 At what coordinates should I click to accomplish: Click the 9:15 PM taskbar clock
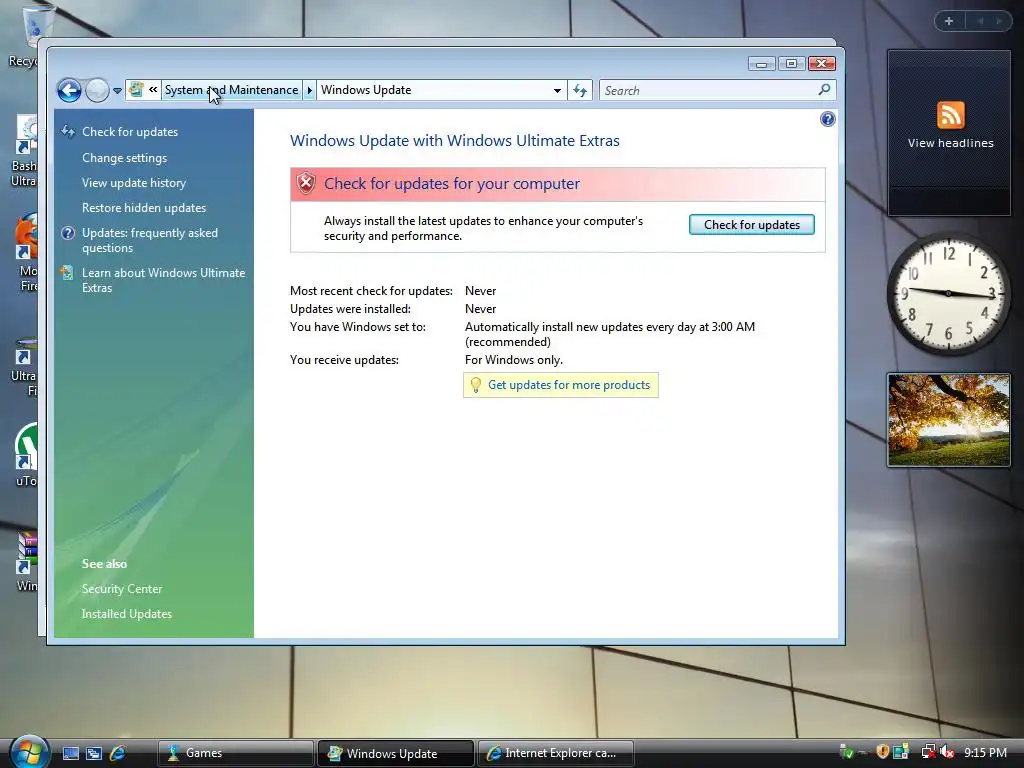click(x=985, y=753)
